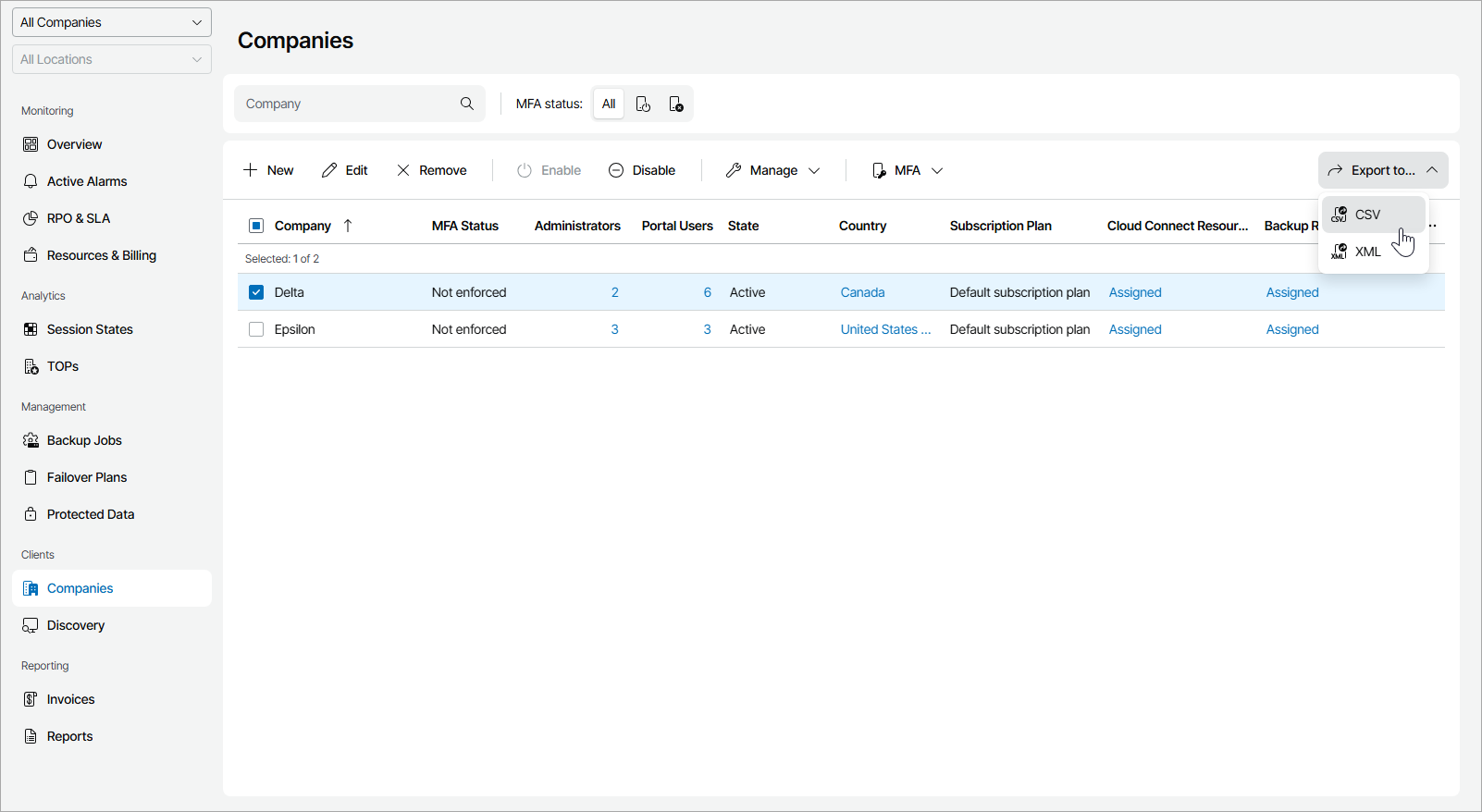Click the Company search input field
The image size is (1482, 812).
(x=347, y=104)
